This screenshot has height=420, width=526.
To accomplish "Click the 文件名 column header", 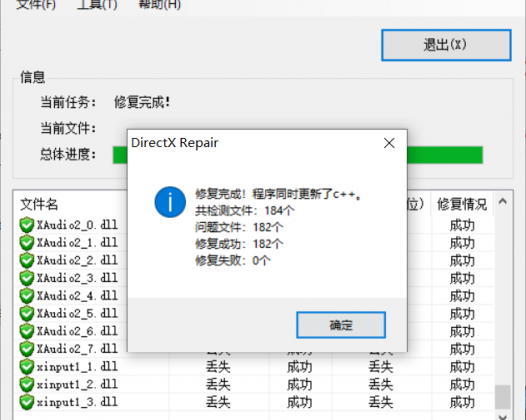I will click(x=39, y=204).
